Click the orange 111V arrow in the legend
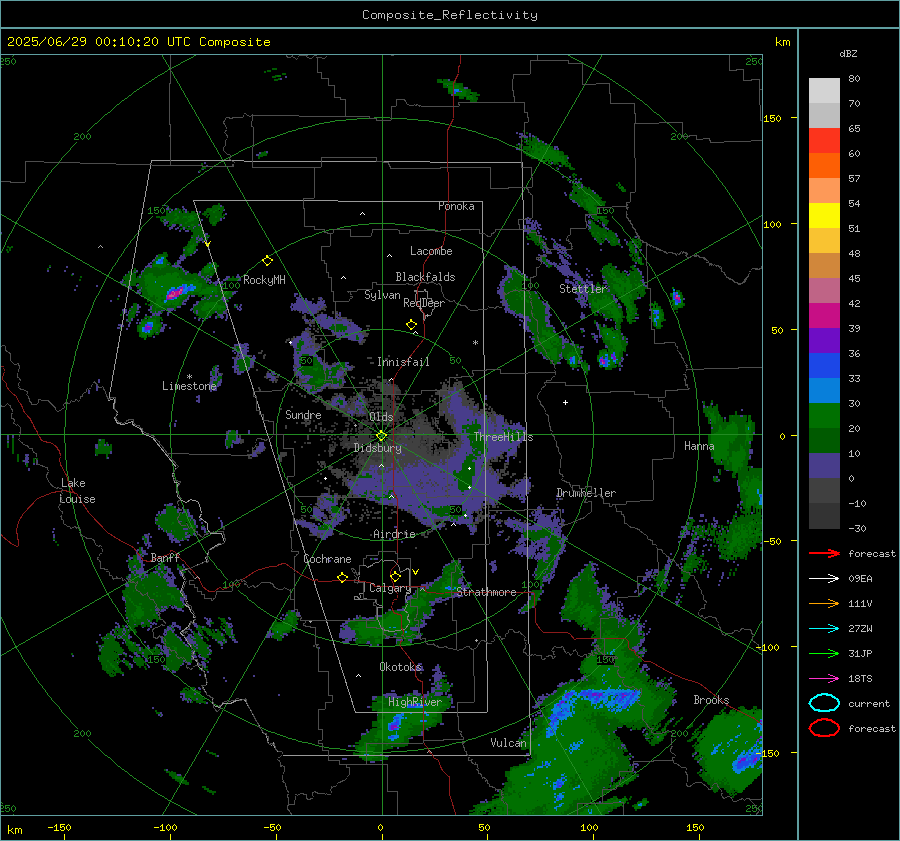The image size is (900, 841). [x=824, y=603]
